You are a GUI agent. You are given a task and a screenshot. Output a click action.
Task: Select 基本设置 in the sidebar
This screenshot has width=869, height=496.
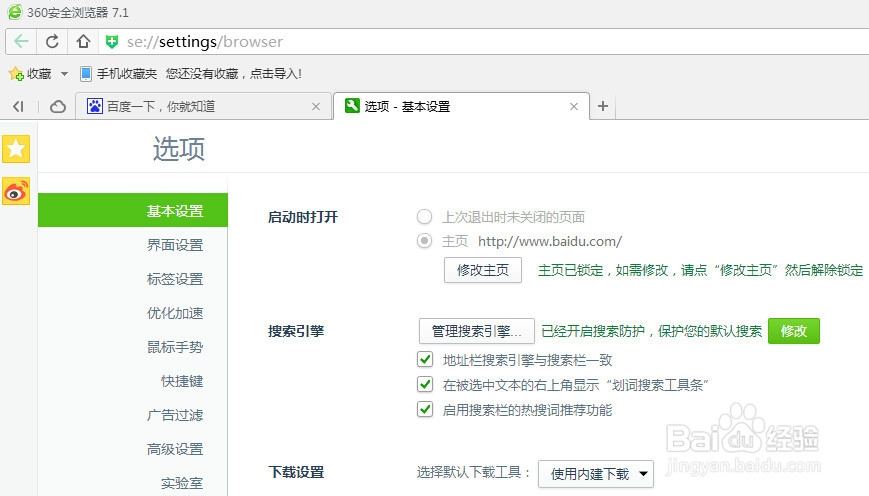pyautogui.click(x=133, y=210)
